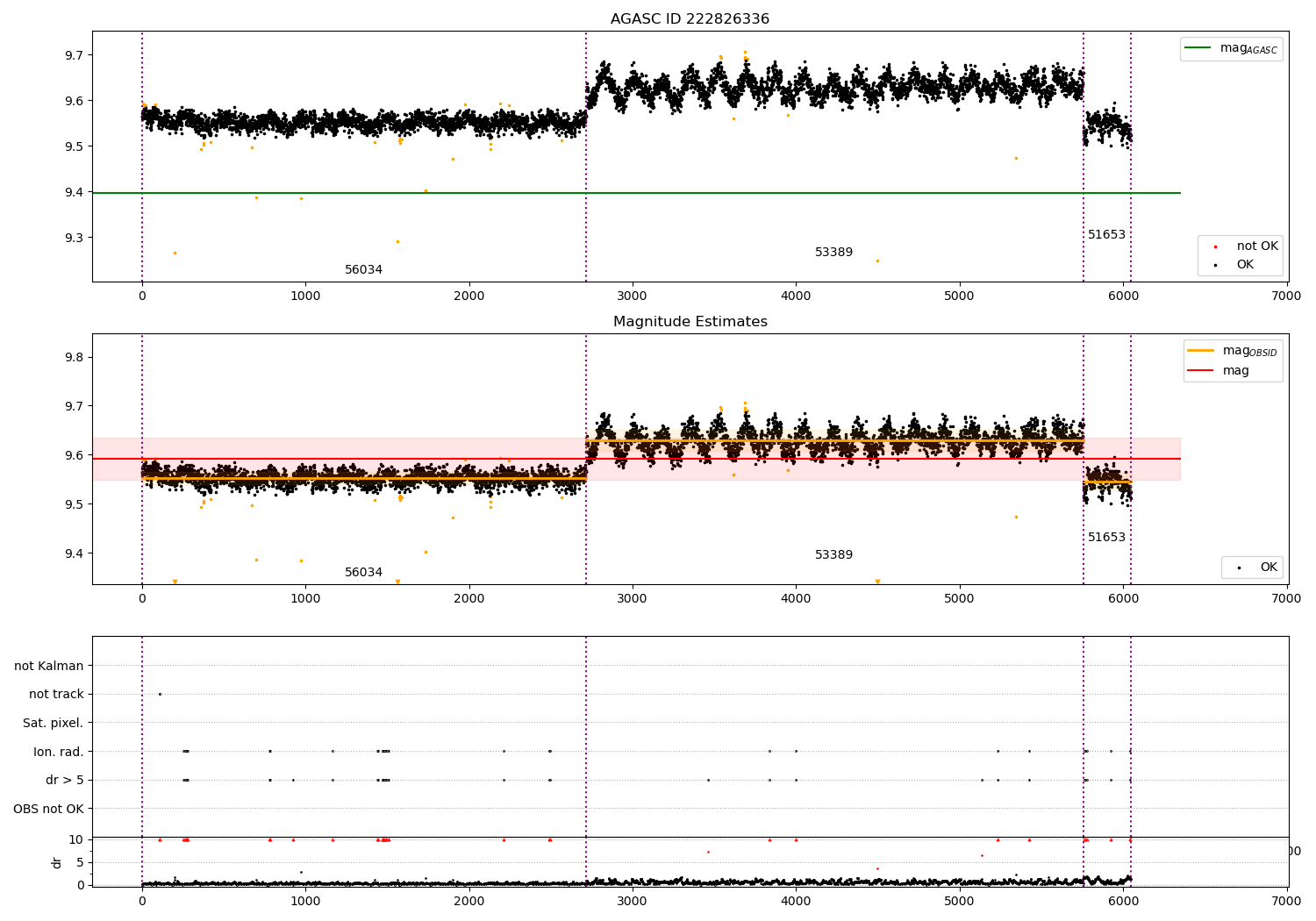Image resolution: width=1316 pixels, height=921 pixels.
Task: Click the 'dr > 5' flag row label
Action: [x=65, y=781]
